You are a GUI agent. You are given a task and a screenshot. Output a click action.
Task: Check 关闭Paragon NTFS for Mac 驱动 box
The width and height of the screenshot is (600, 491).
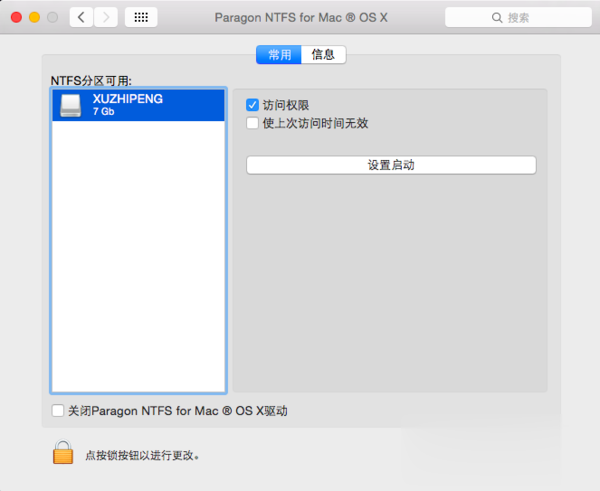pyautogui.click(x=58, y=411)
